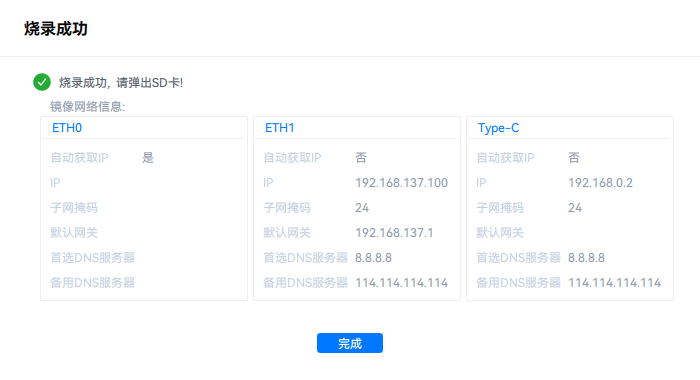The width and height of the screenshot is (700, 380).
Task: Click ETH0 默认网关 label
Action: (74, 233)
